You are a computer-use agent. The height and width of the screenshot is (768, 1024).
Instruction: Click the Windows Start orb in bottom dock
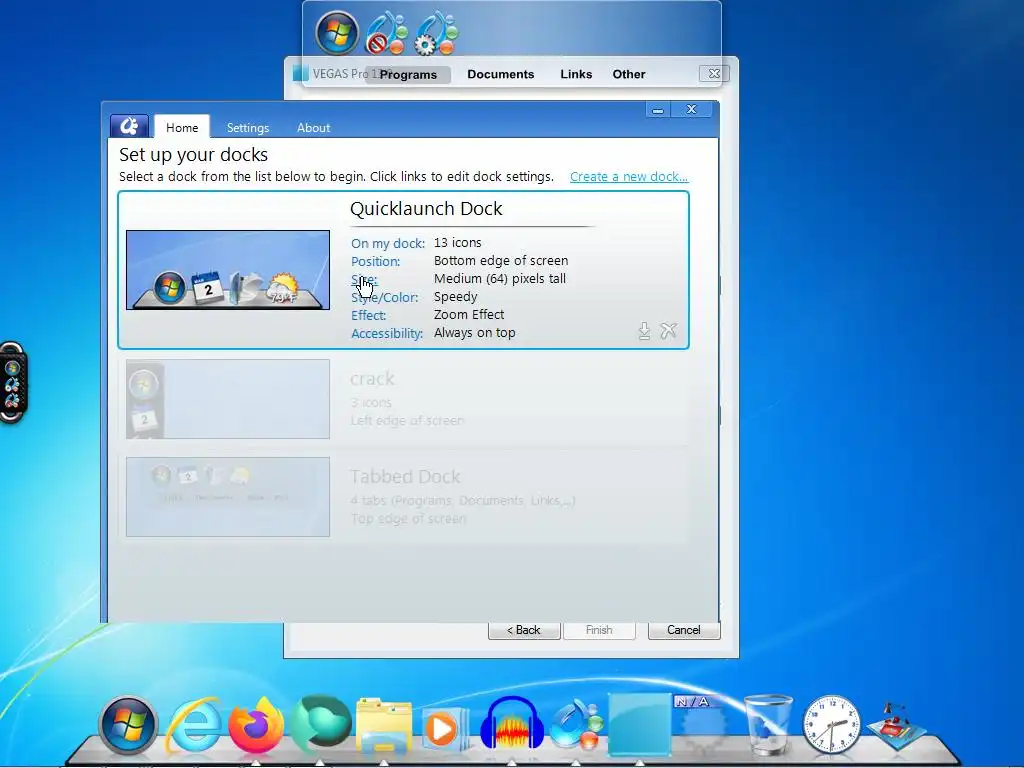point(128,724)
